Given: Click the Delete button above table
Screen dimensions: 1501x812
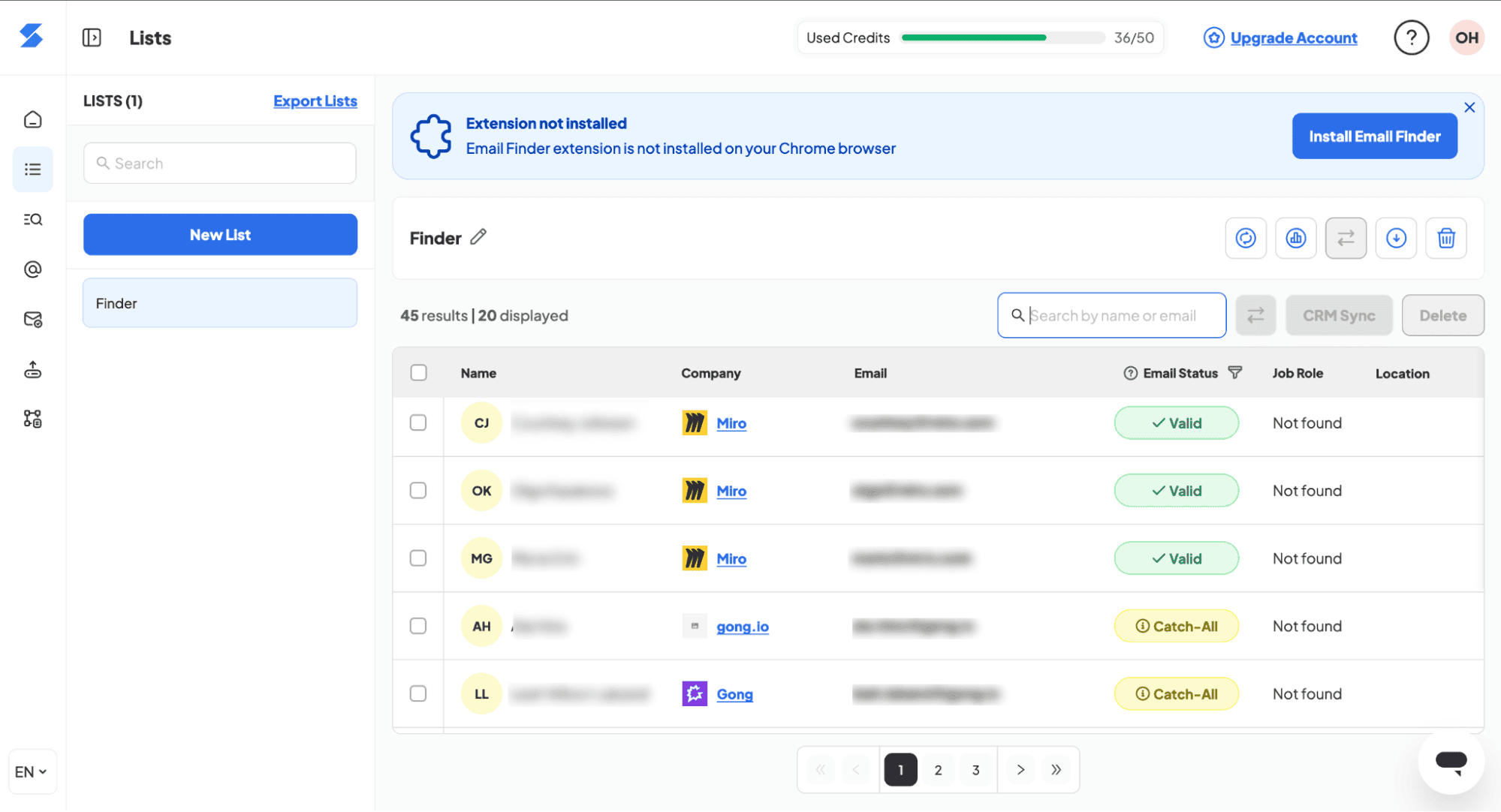Looking at the screenshot, I should (1442, 315).
